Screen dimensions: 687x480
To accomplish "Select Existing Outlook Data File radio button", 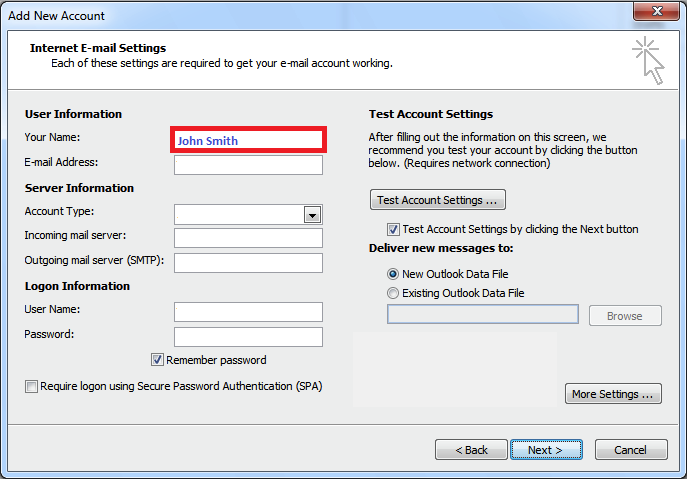I will pos(393,293).
